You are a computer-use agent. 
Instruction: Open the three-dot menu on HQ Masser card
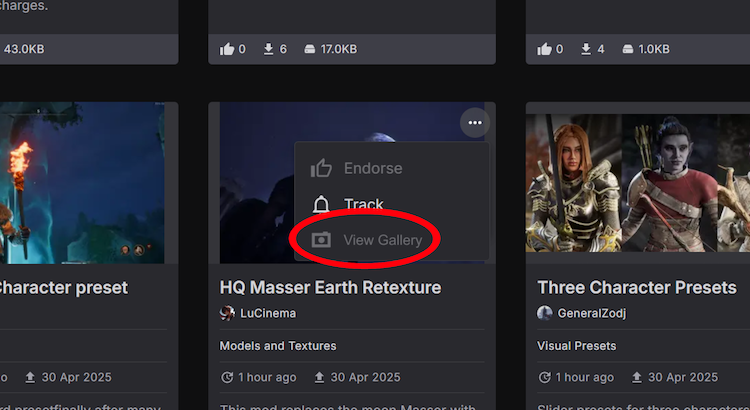coord(475,123)
